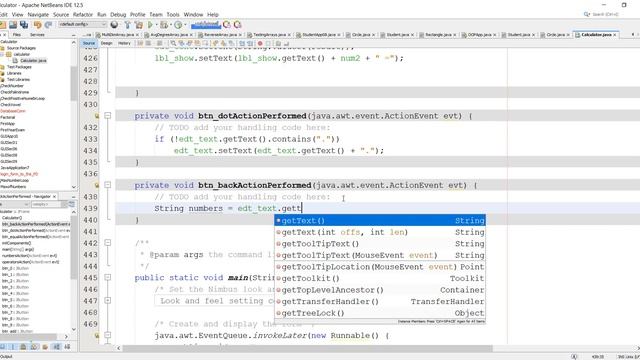Open the Debug Project dropdown arrow

(170, 25)
